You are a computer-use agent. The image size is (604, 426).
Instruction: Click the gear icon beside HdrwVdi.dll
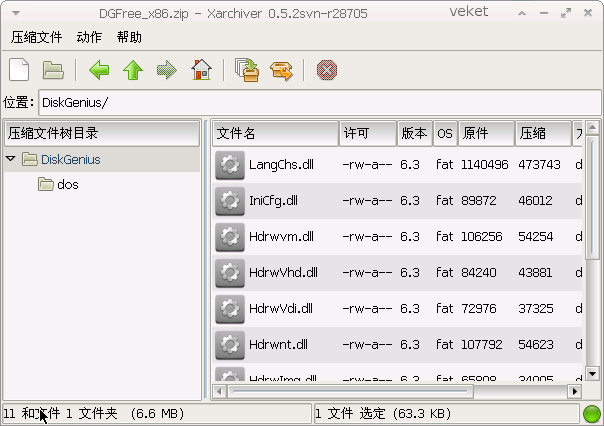[x=230, y=309]
